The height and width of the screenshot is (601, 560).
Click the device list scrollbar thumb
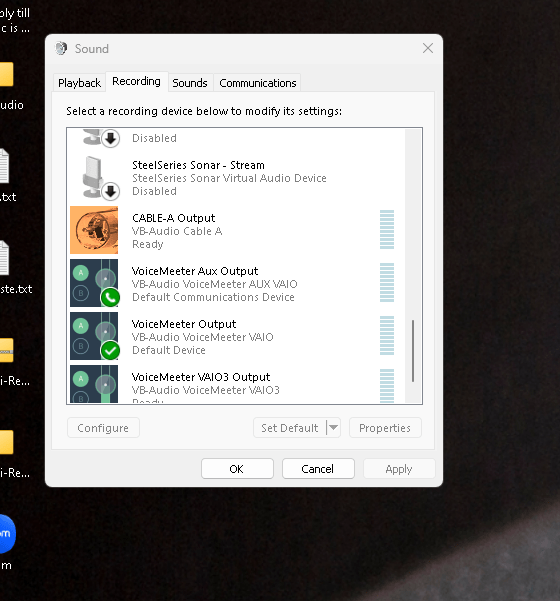pyautogui.click(x=413, y=351)
